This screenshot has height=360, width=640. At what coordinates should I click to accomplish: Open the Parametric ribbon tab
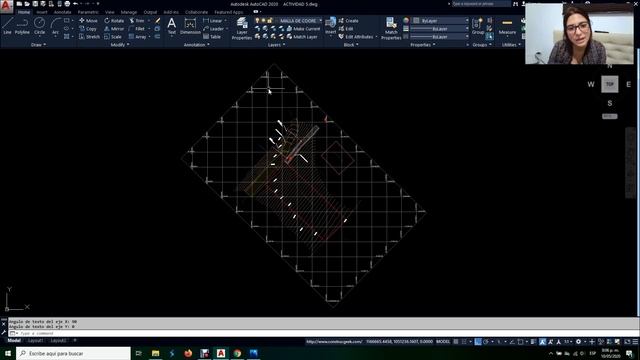[x=88, y=12]
